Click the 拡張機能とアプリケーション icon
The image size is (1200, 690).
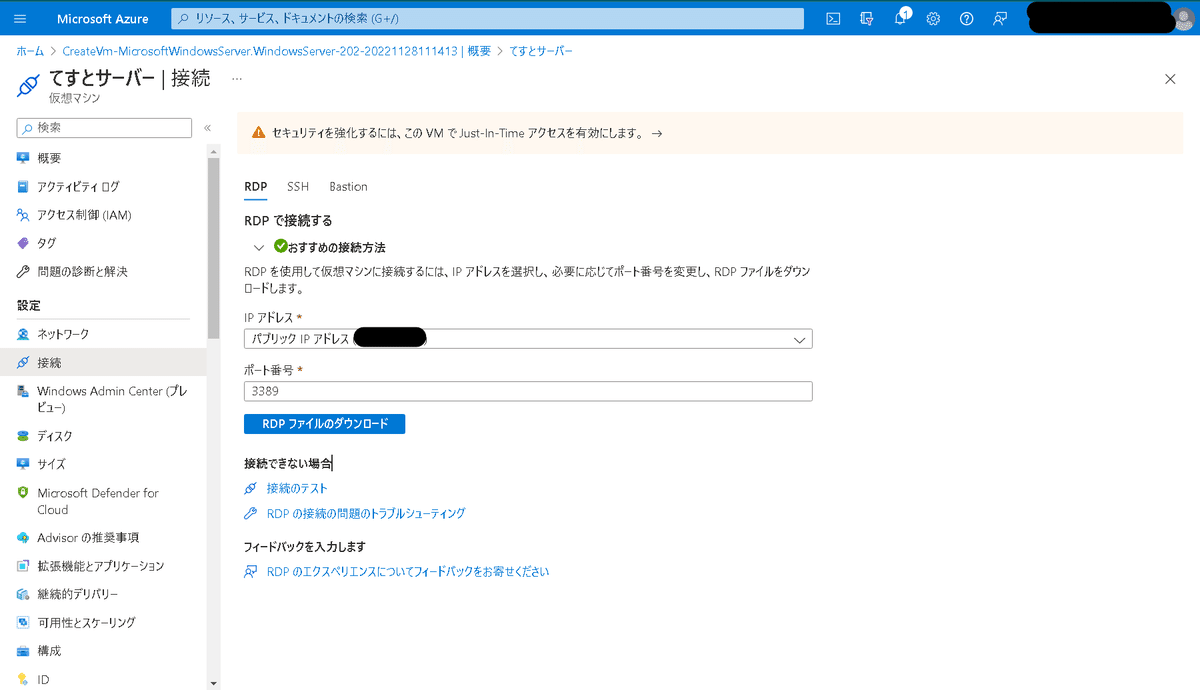point(23,566)
